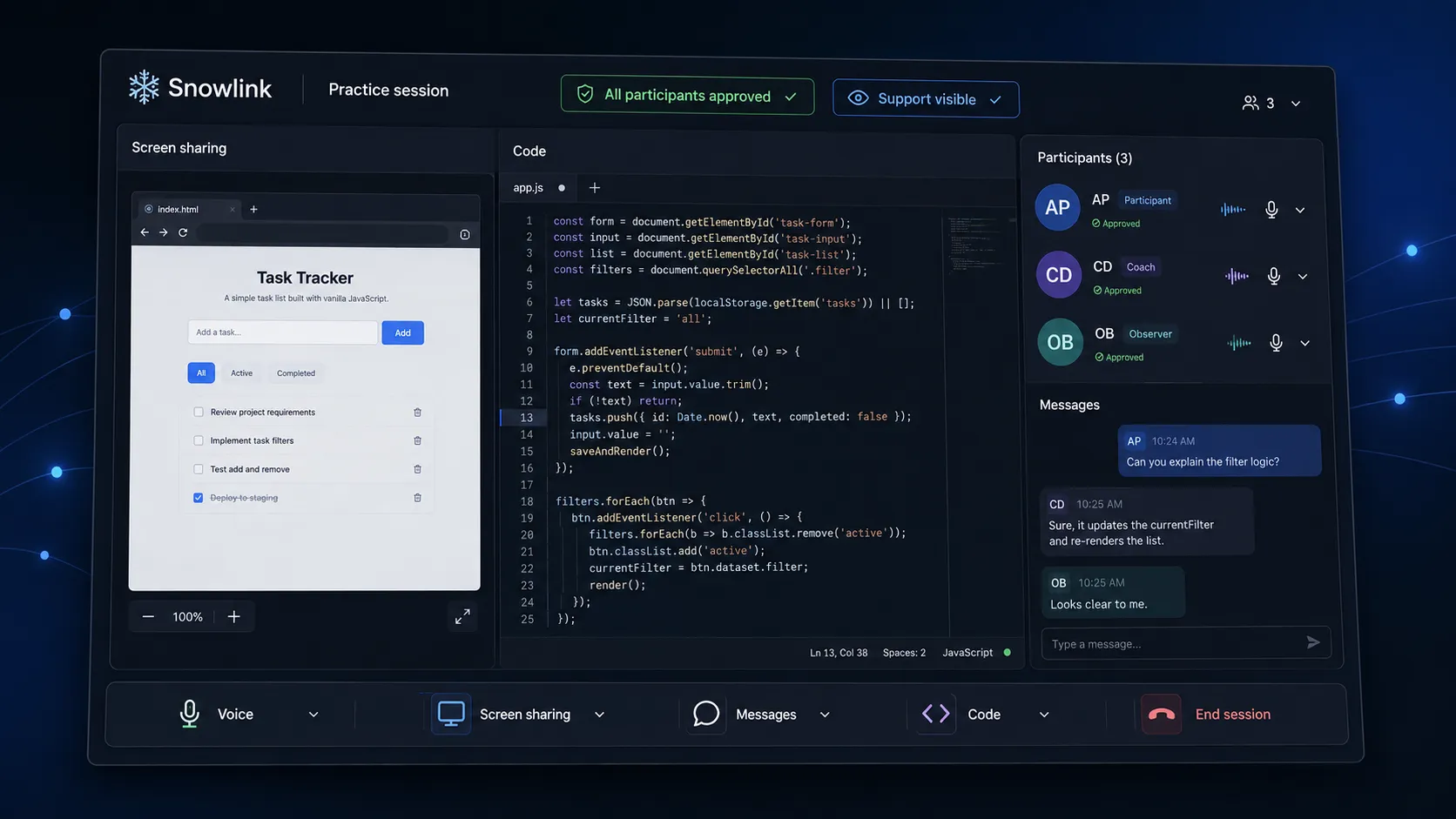
Task: Click AP's audio waveform indicator
Action: click(1233, 209)
